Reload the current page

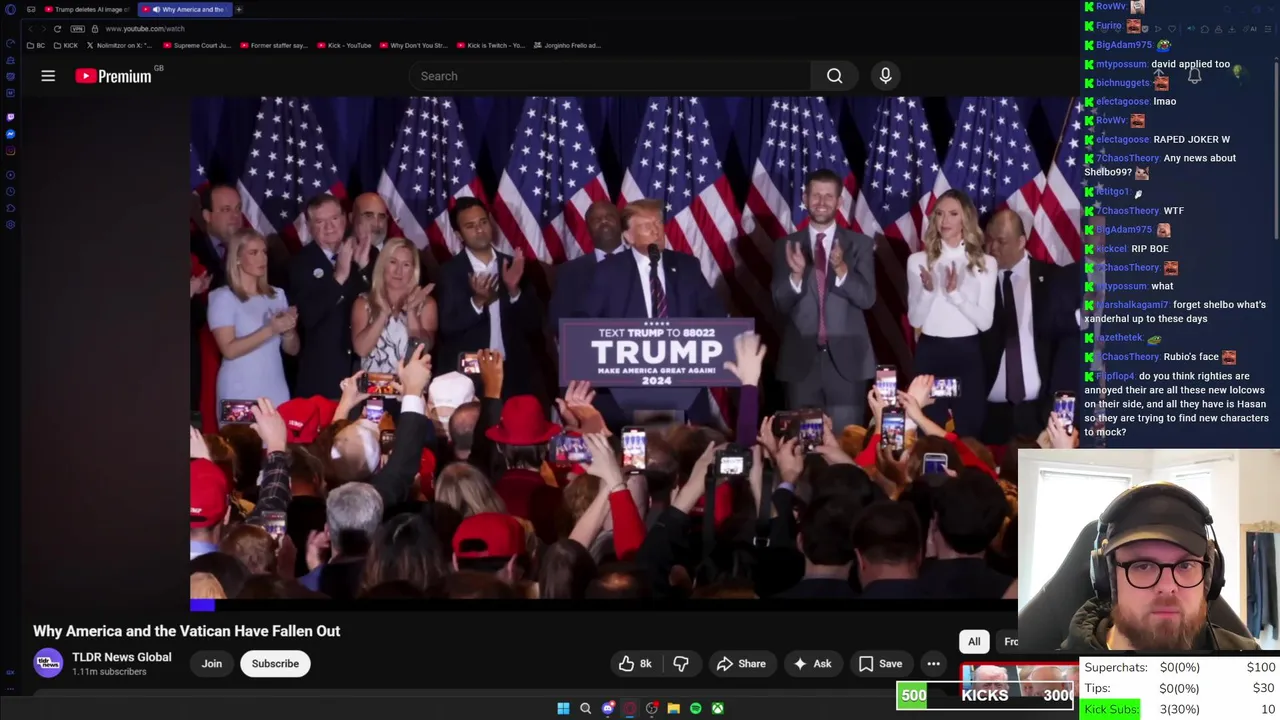point(57,28)
